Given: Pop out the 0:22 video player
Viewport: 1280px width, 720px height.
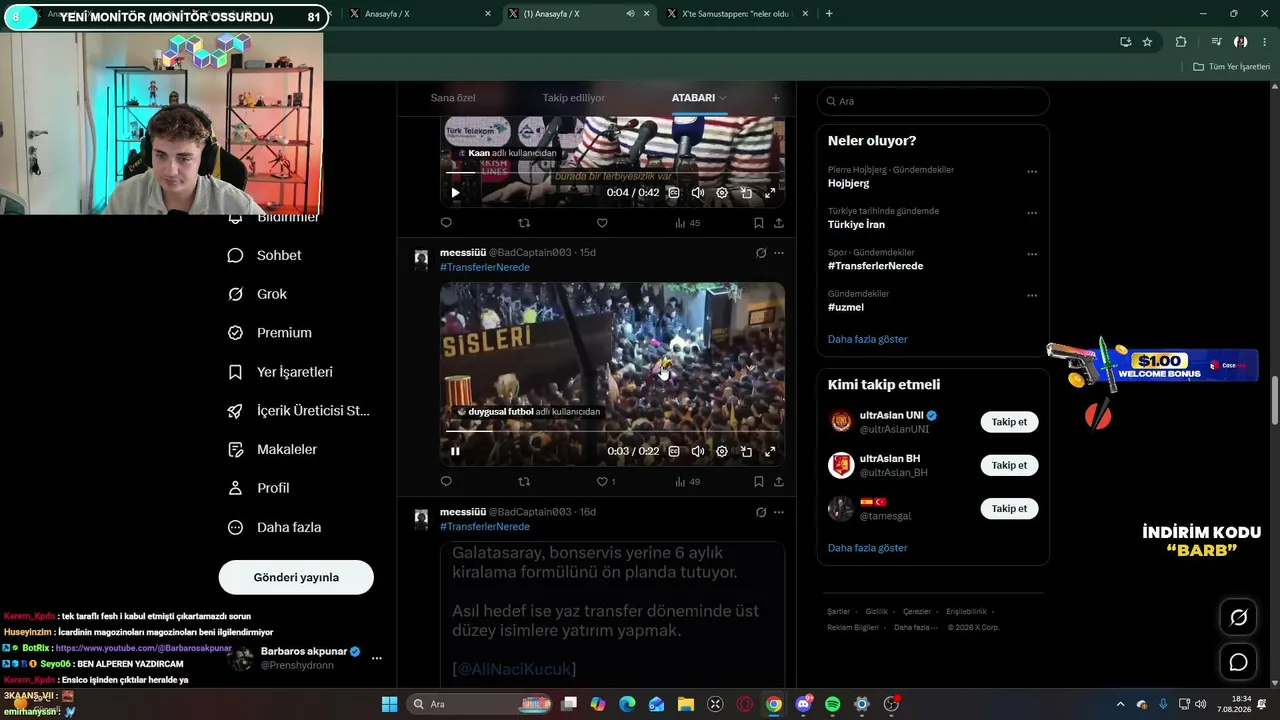Looking at the screenshot, I should [x=746, y=451].
